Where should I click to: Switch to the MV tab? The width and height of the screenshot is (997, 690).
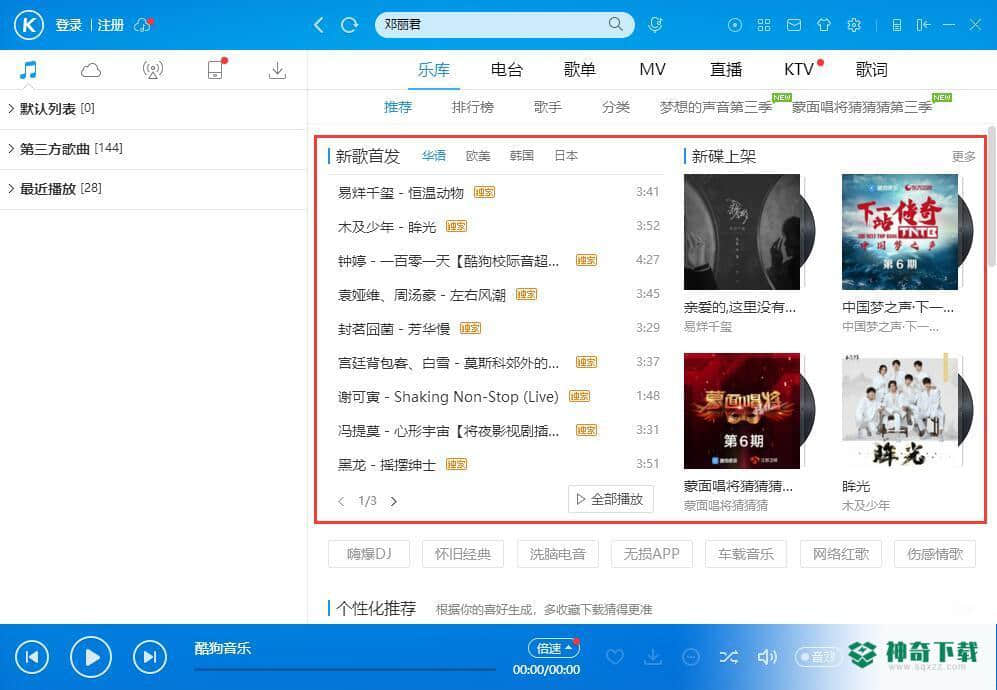click(x=652, y=69)
